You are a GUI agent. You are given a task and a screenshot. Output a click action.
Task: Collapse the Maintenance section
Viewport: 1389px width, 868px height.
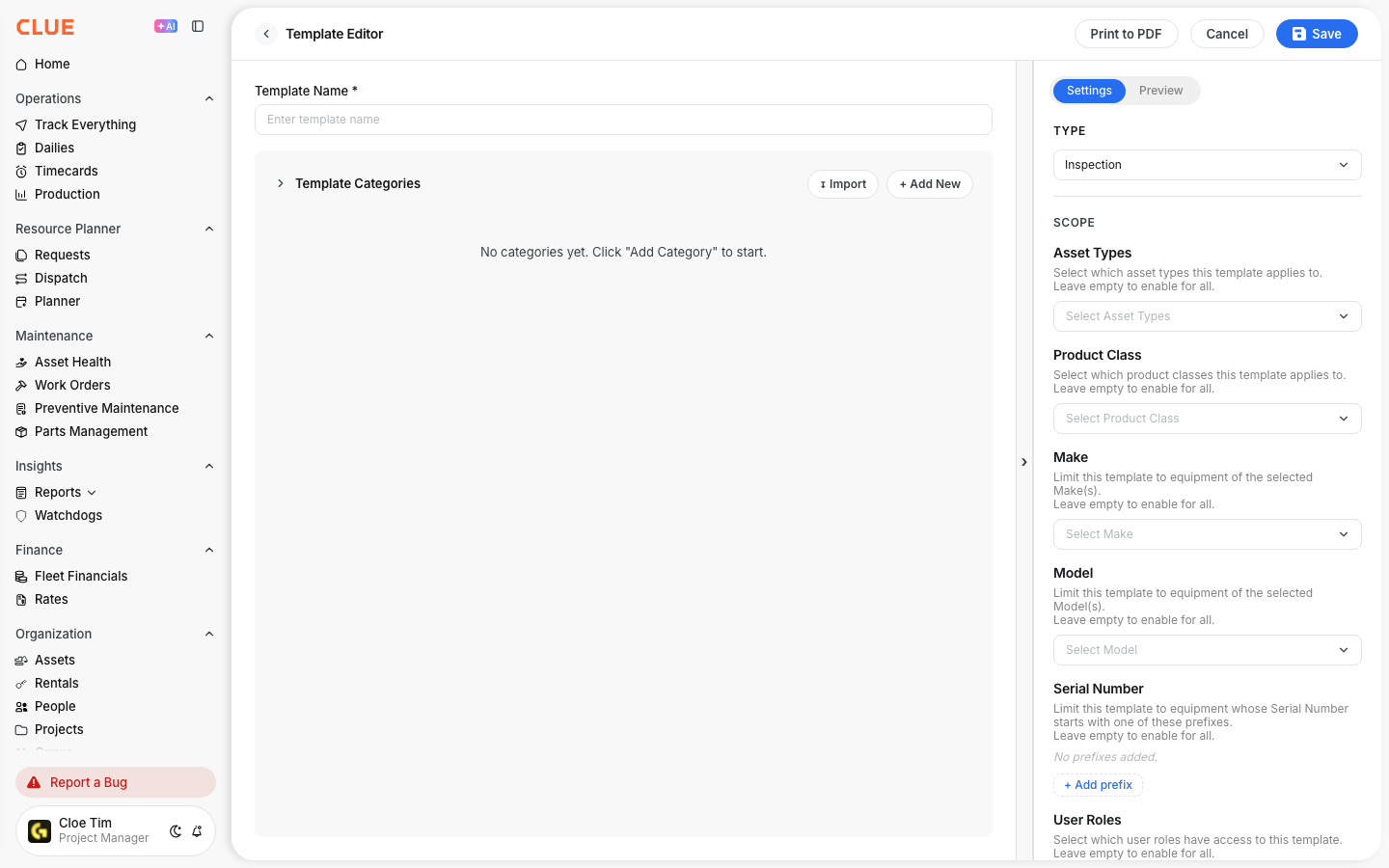point(209,336)
